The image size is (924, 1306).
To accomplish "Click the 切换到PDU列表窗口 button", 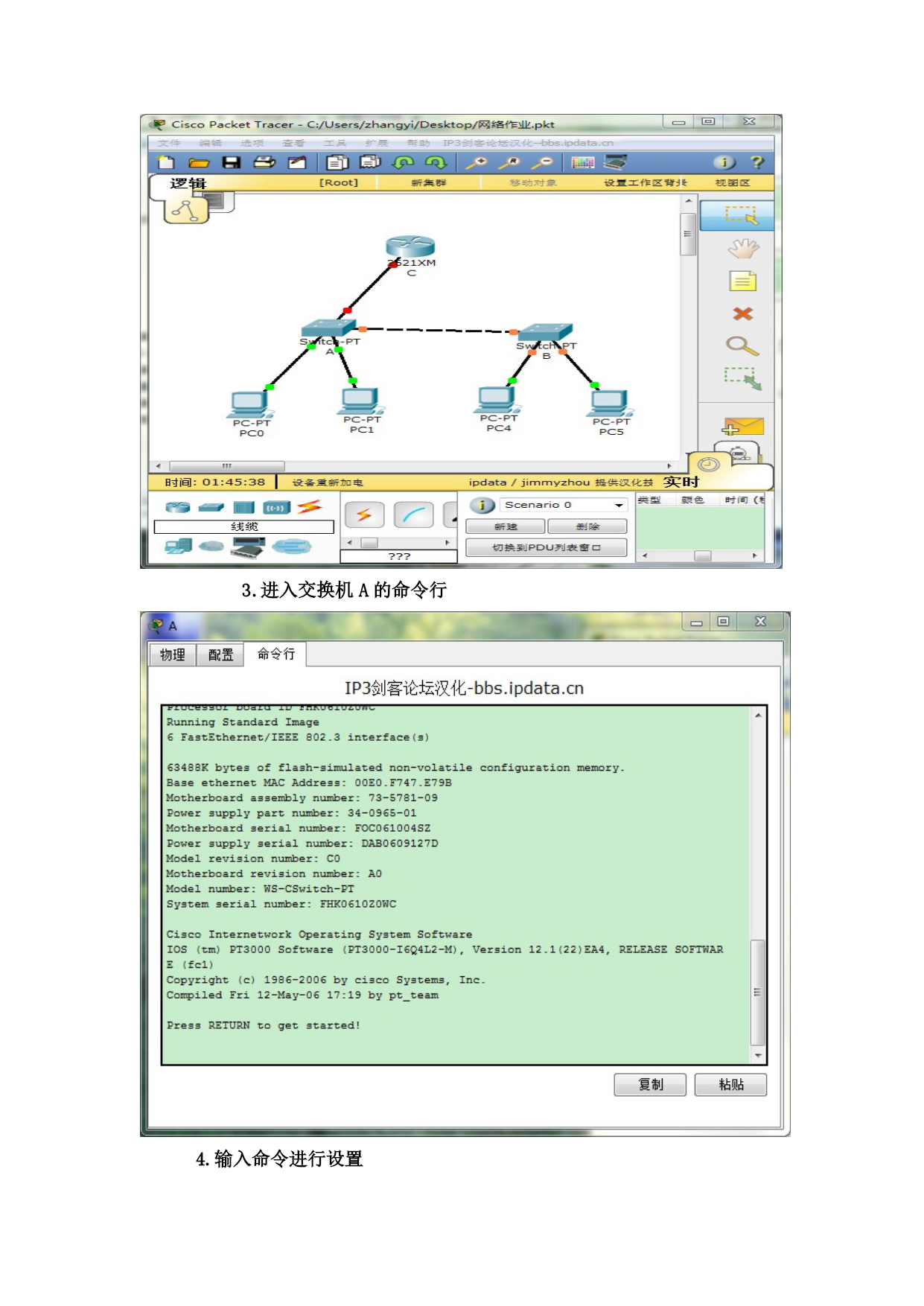I will coord(547,548).
